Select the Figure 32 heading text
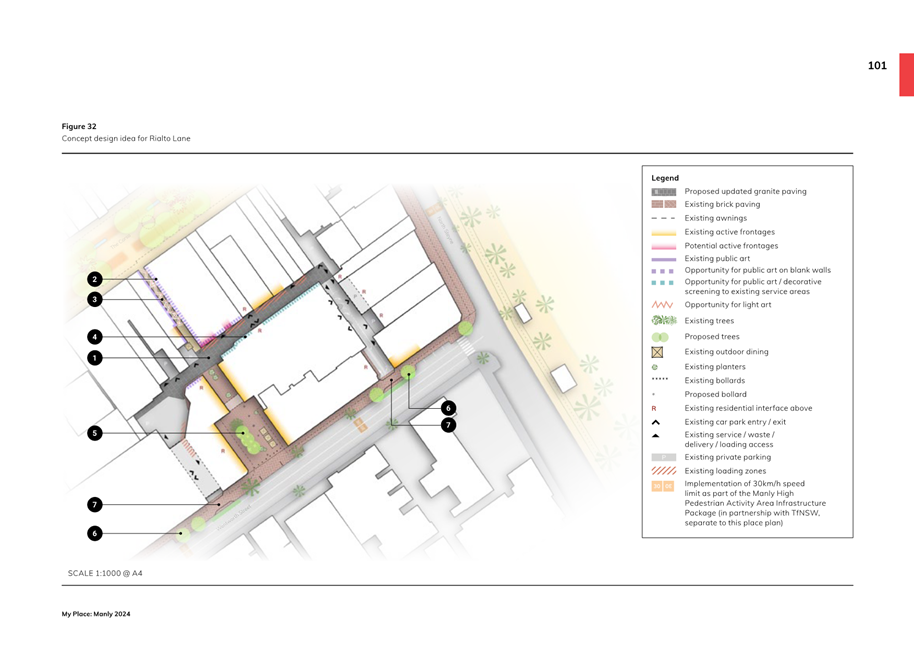The height and width of the screenshot is (647, 914). (x=79, y=126)
